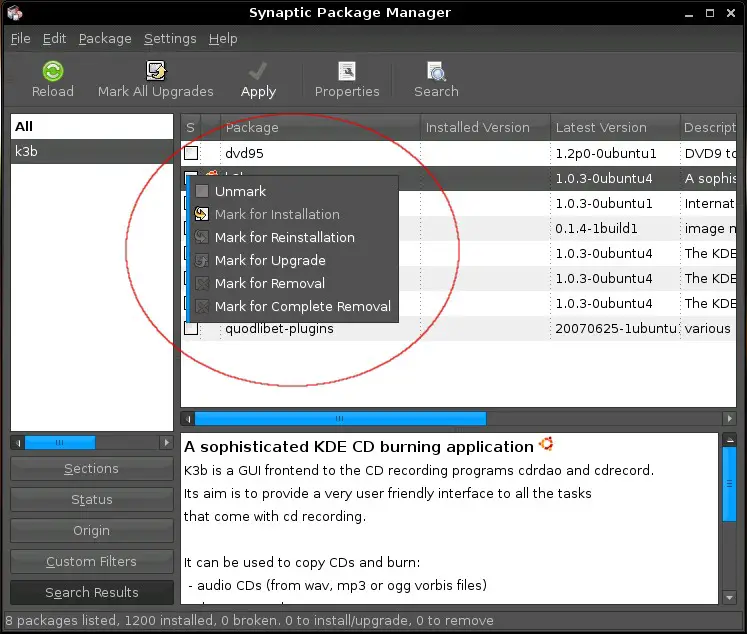Click the Description column header
This screenshot has height=634, width=747.
pyautogui.click(x=708, y=127)
